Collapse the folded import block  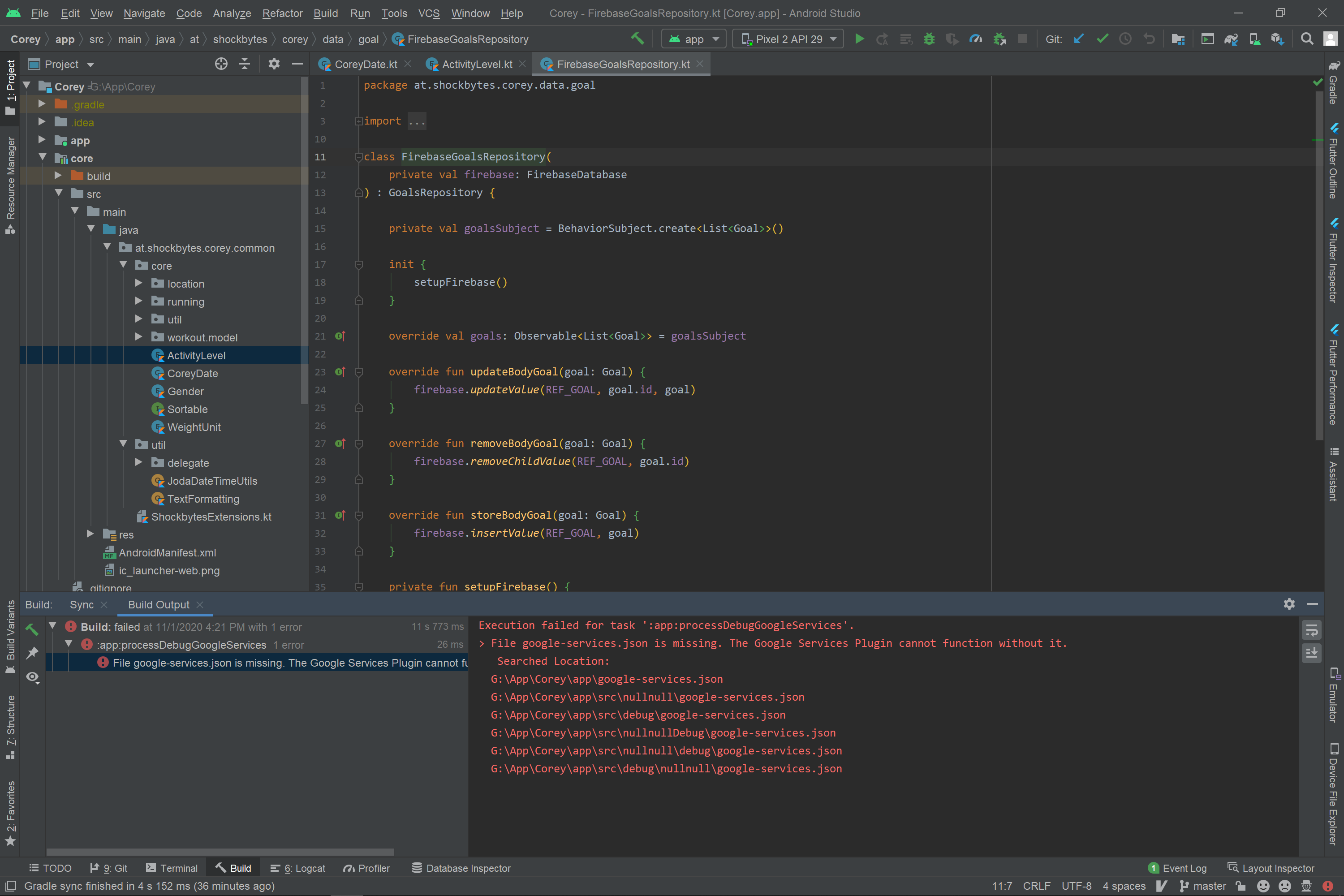(x=358, y=121)
